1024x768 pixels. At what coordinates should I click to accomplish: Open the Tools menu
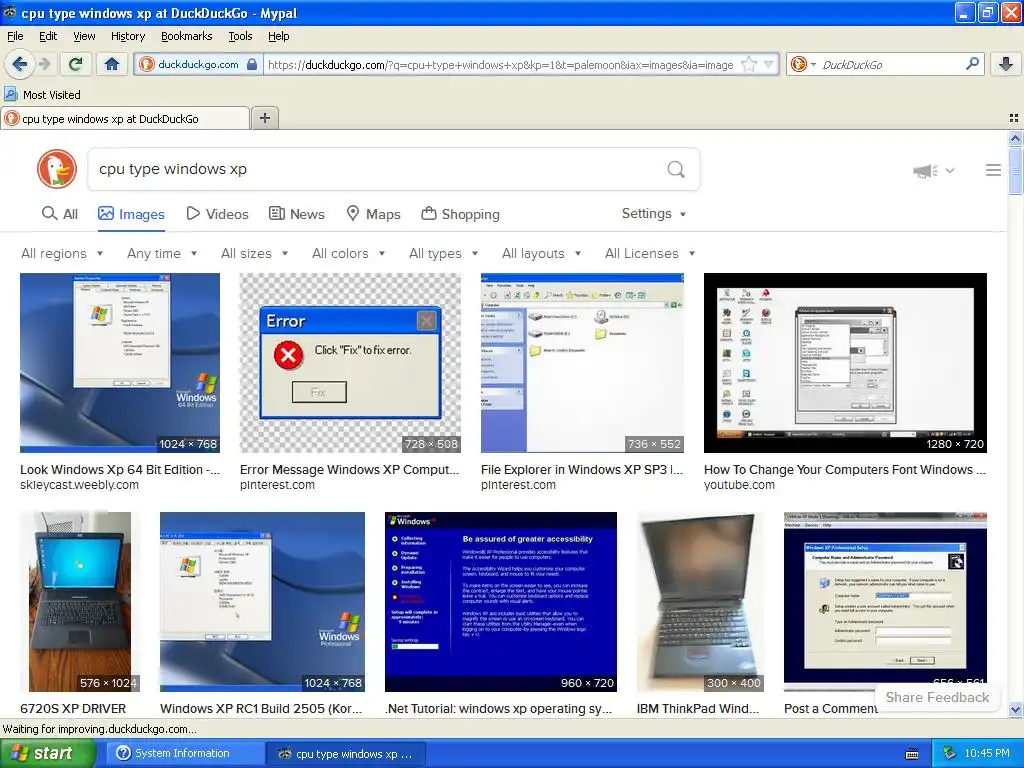(x=240, y=36)
